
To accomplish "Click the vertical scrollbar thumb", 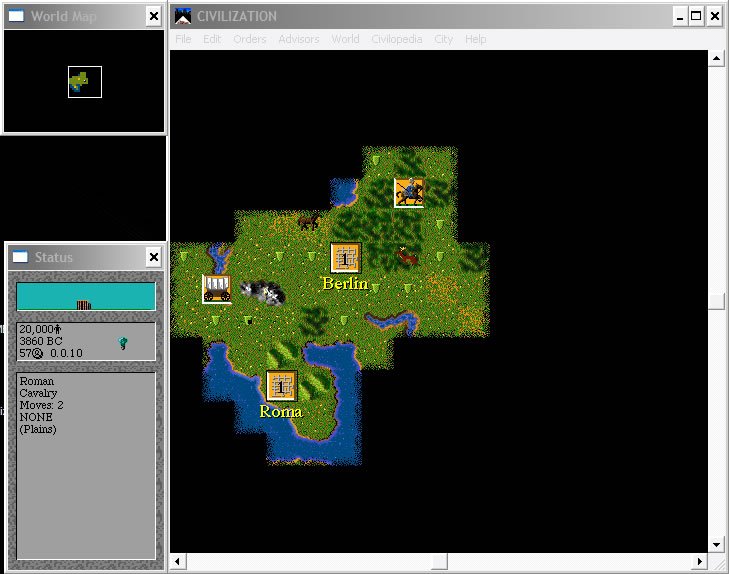I will click(x=716, y=301).
